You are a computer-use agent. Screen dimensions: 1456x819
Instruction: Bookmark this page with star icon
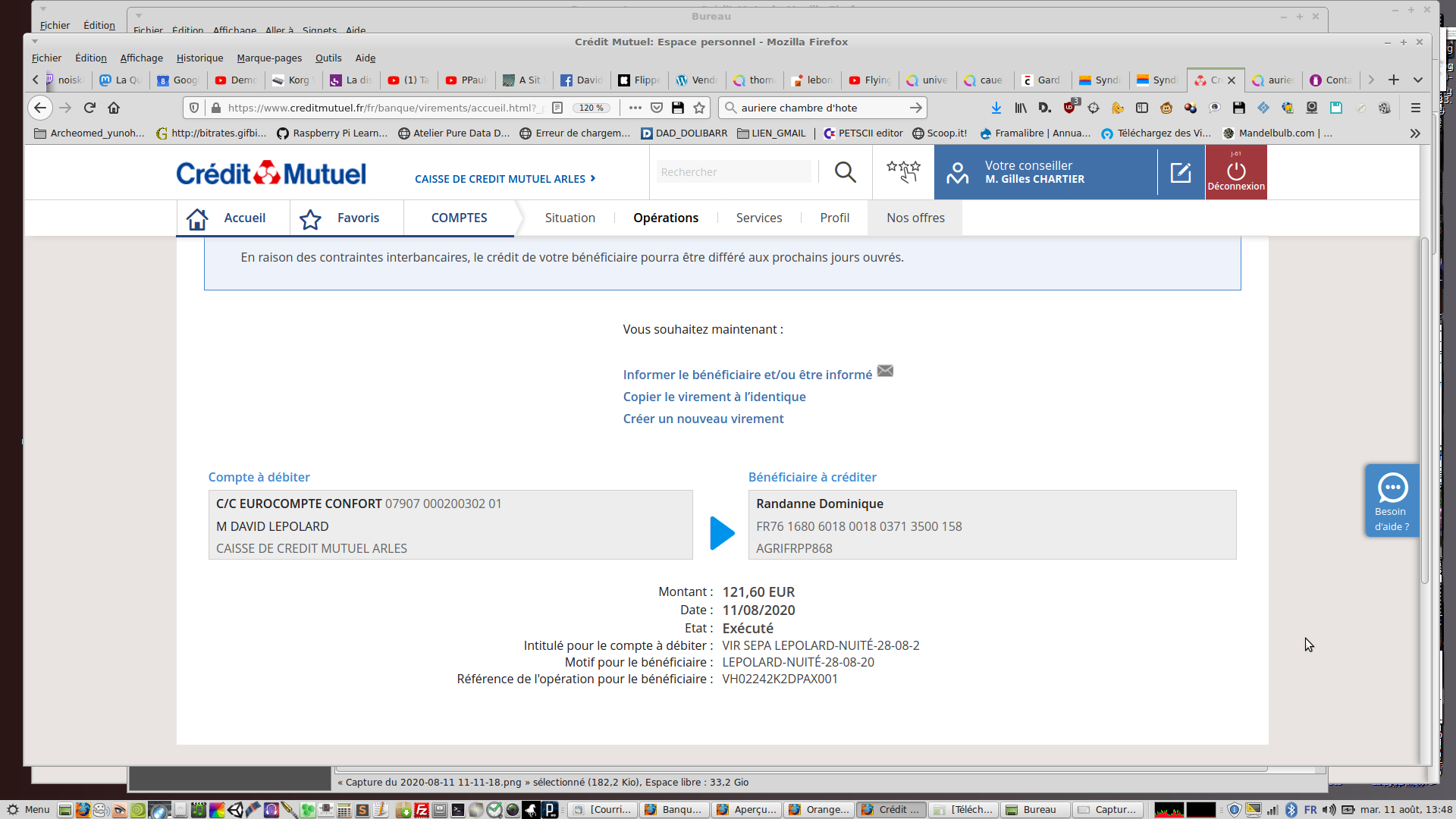(x=699, y=108)
